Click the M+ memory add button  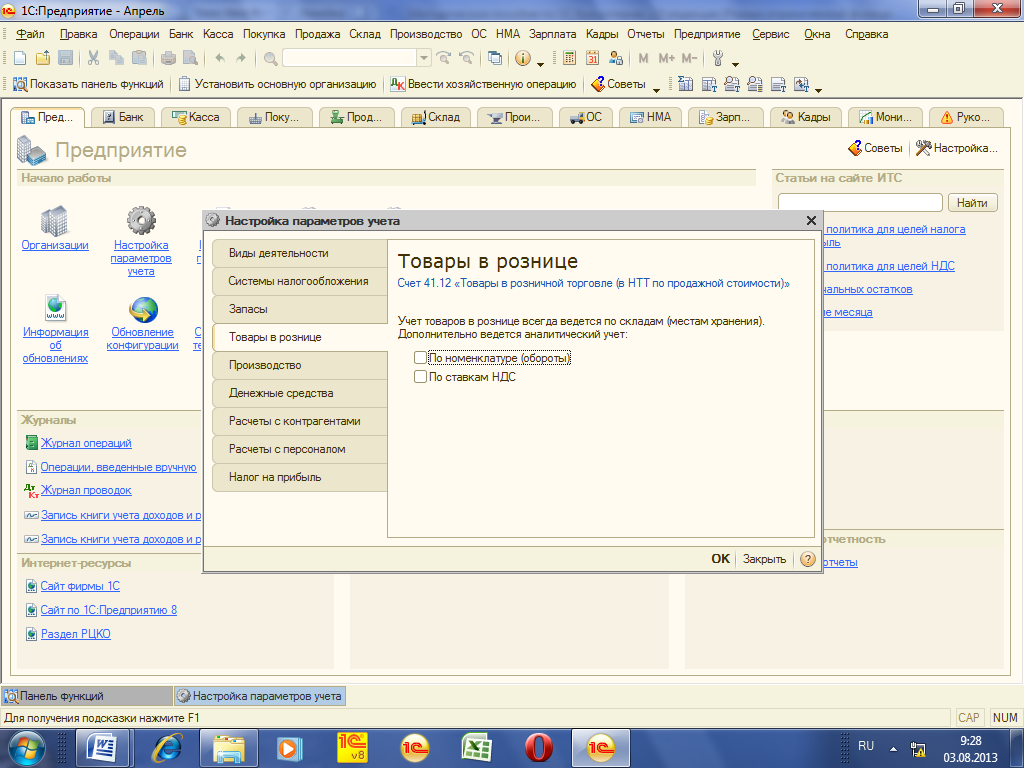pos(666,58)
